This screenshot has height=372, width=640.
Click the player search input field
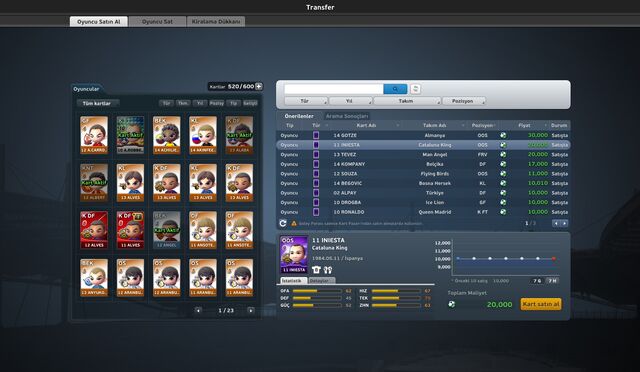(x=333, y=89)
